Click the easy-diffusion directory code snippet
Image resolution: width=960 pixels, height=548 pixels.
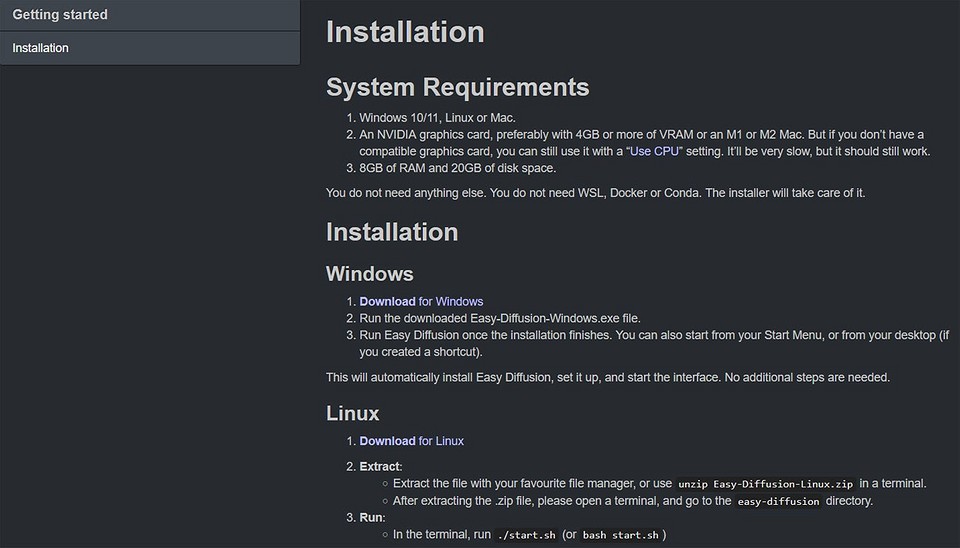tap(778, 501)
